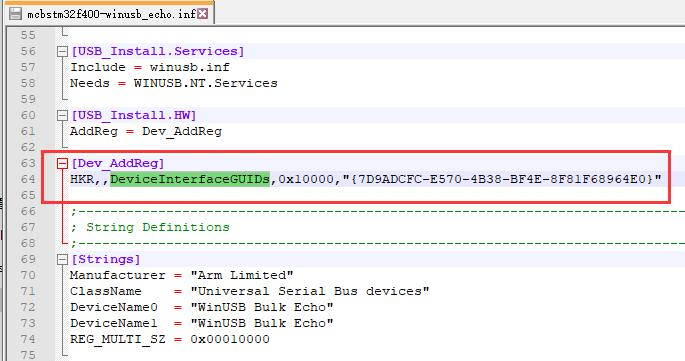Click line number 56 in the margin

[x=28, y=51]
